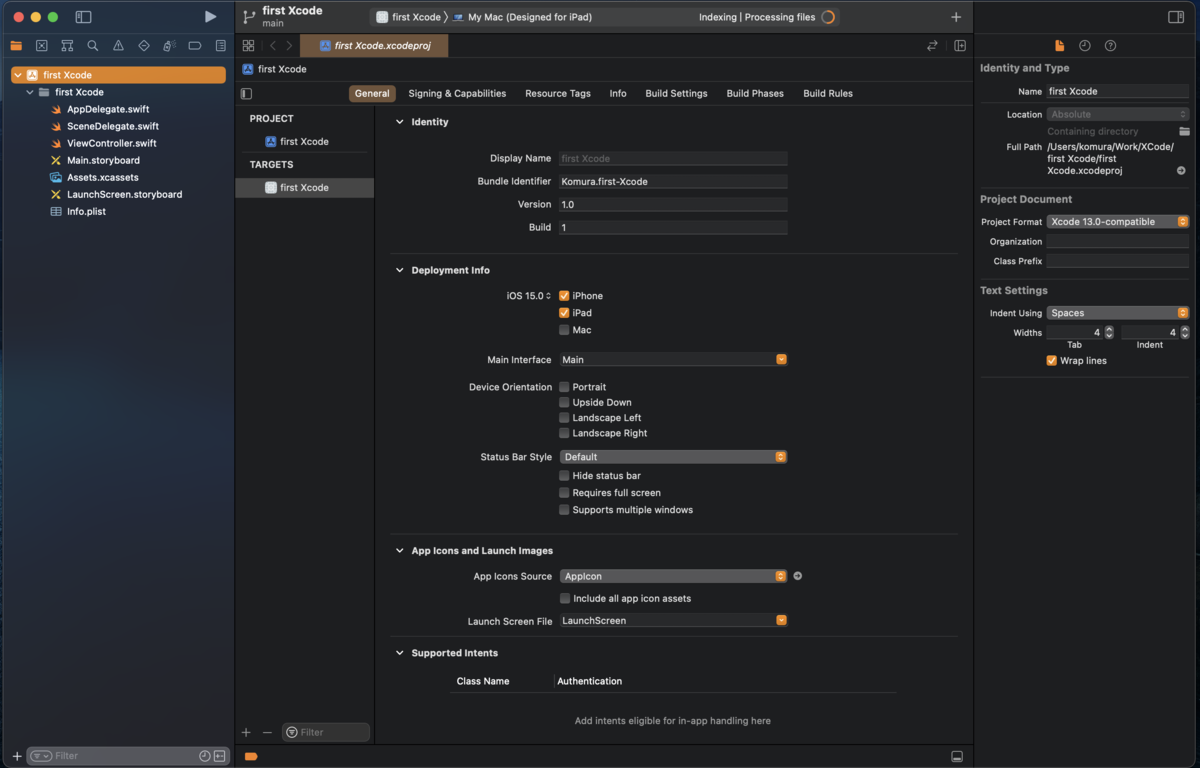
Task: Add a new target with the plus button
Action: pyautogui.click(x=246, y=732)
